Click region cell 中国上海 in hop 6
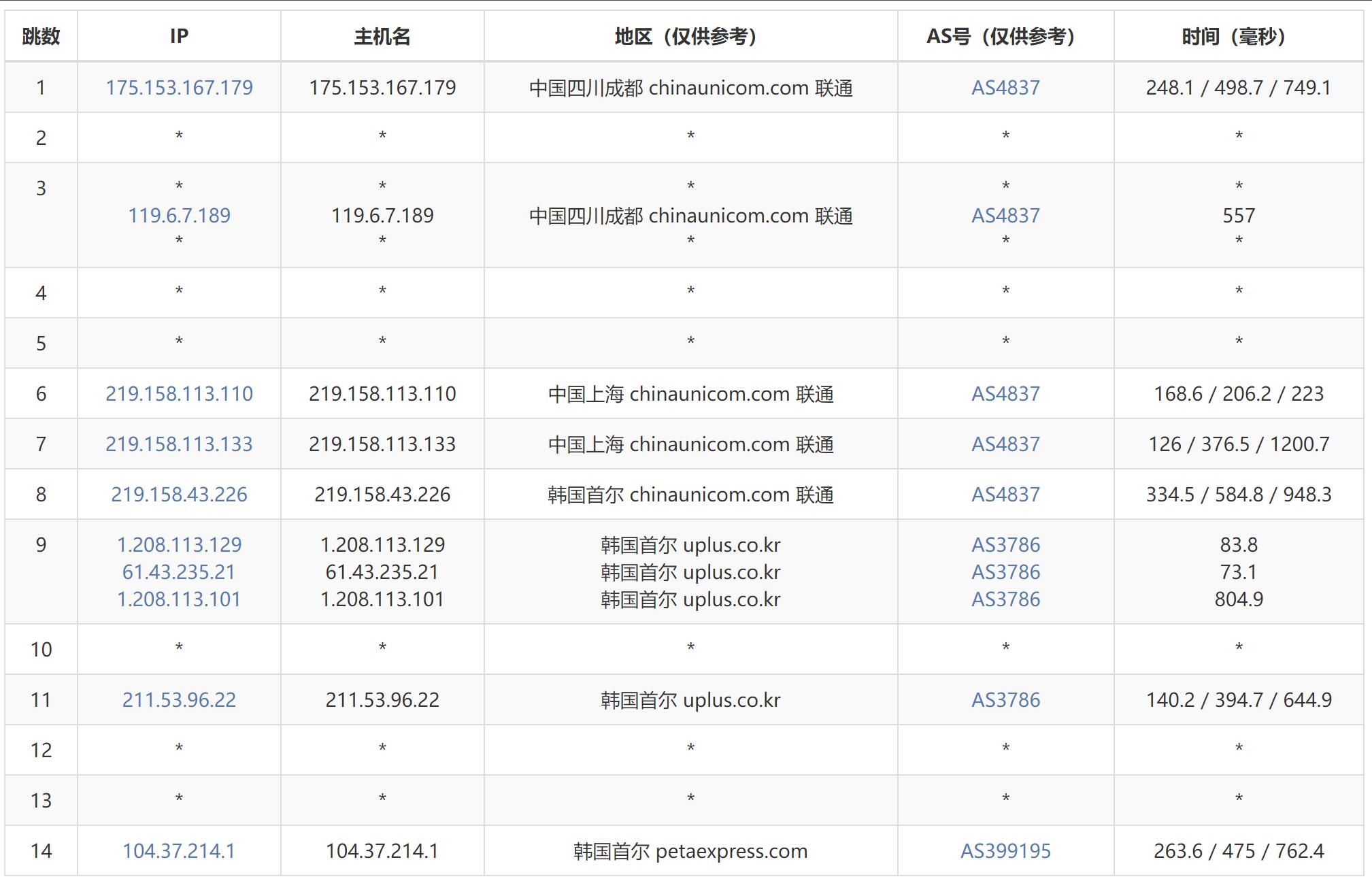The width and height of the screenshot is (1372, 879). 690,394
